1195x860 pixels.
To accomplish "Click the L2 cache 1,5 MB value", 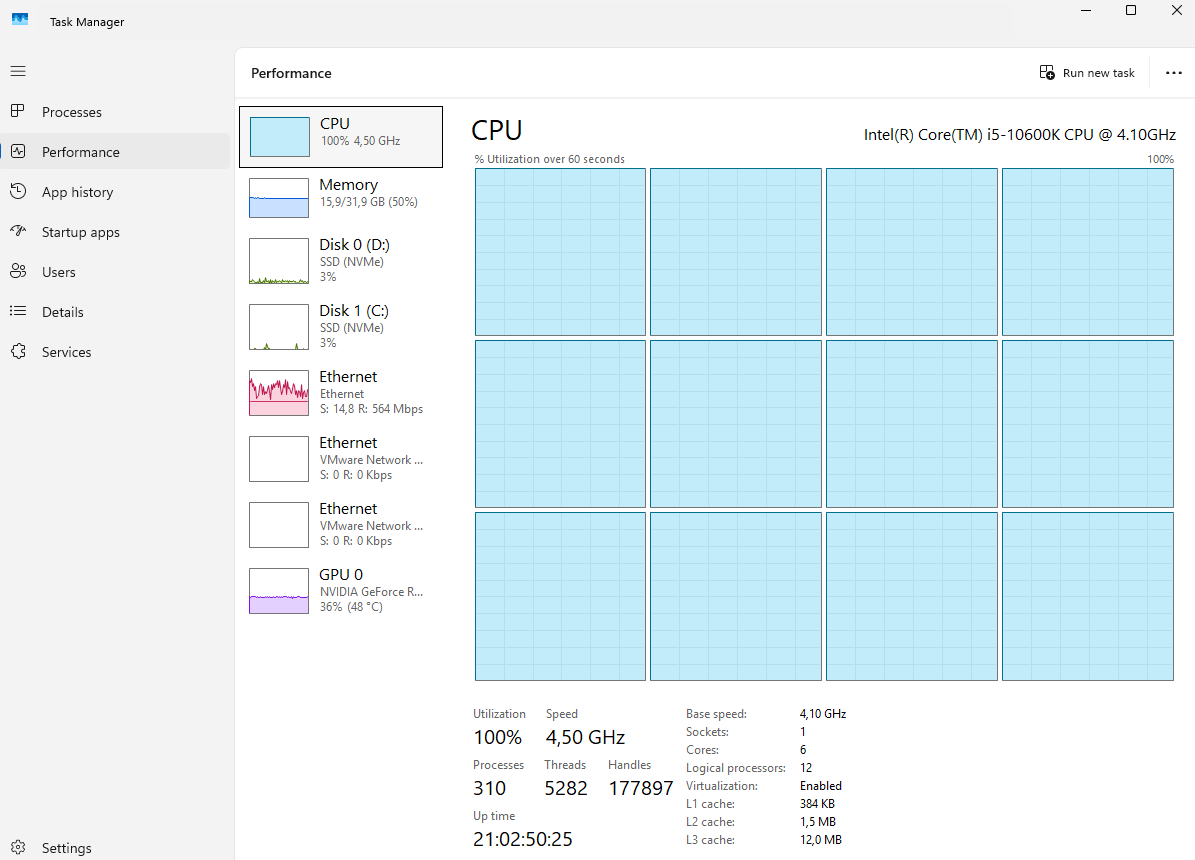I will point(818,822).
